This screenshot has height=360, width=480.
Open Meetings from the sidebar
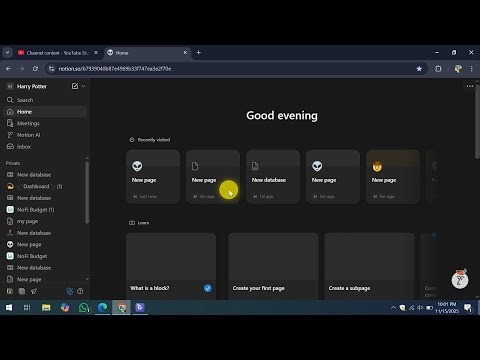(45, 123)
